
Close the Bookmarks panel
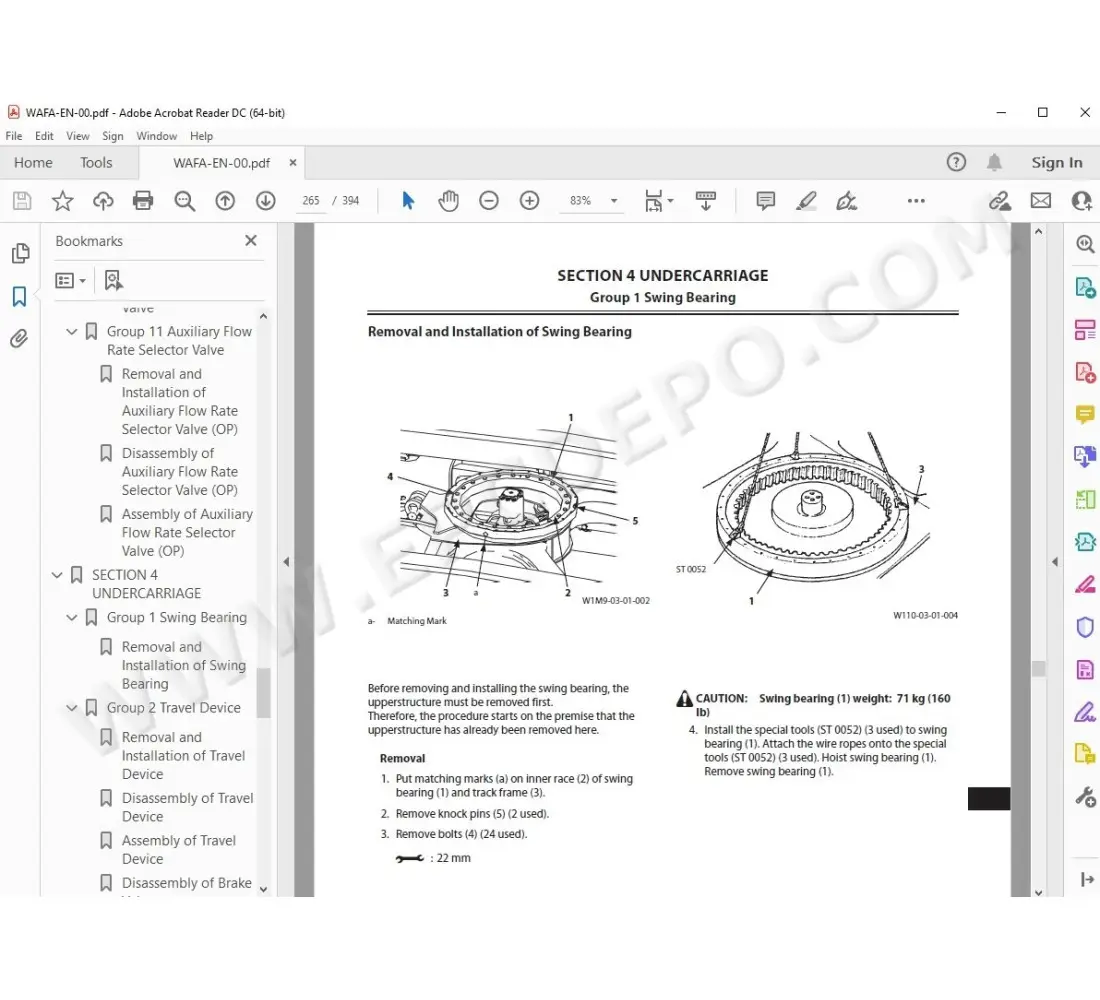tap(250, 241)
